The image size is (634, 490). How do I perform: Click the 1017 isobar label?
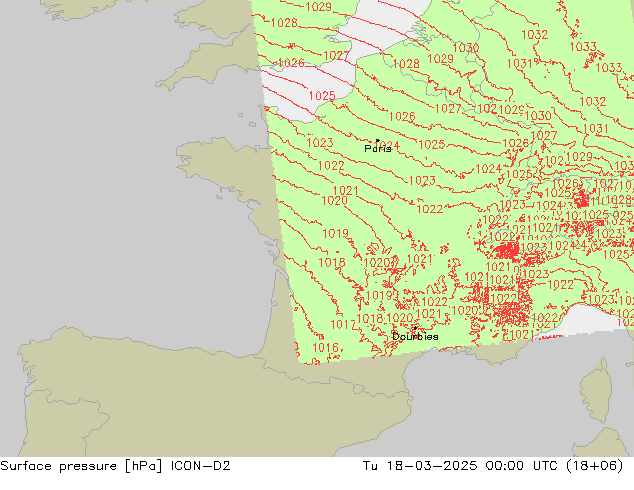(343, 325)
